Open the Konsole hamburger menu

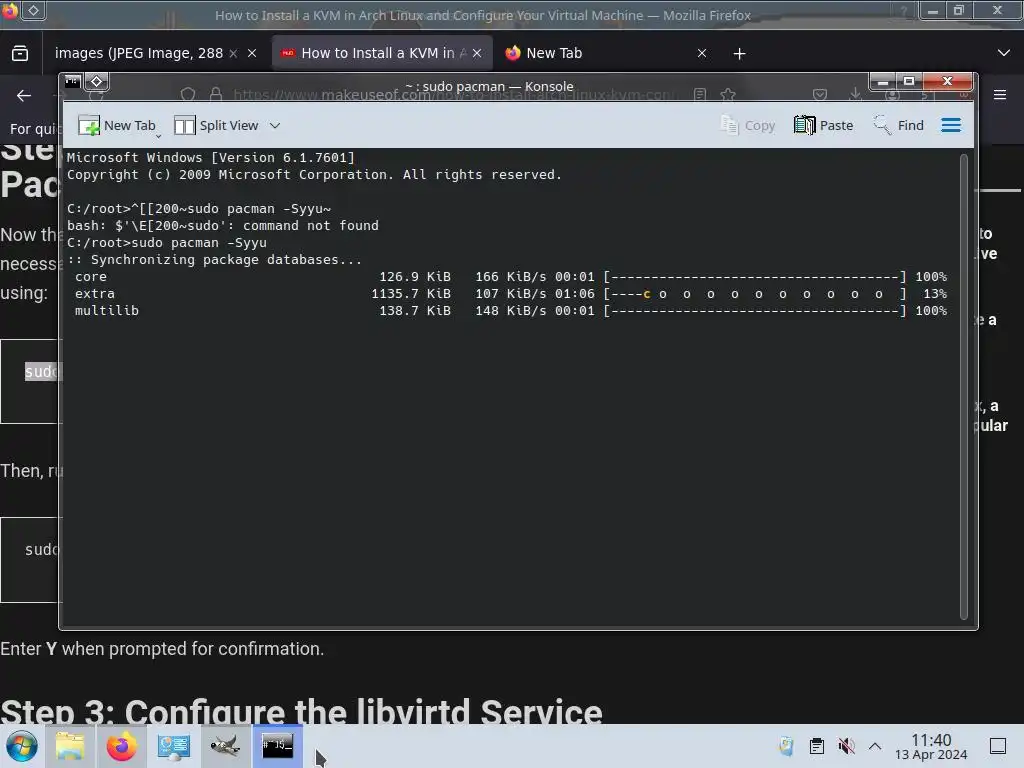951,125
